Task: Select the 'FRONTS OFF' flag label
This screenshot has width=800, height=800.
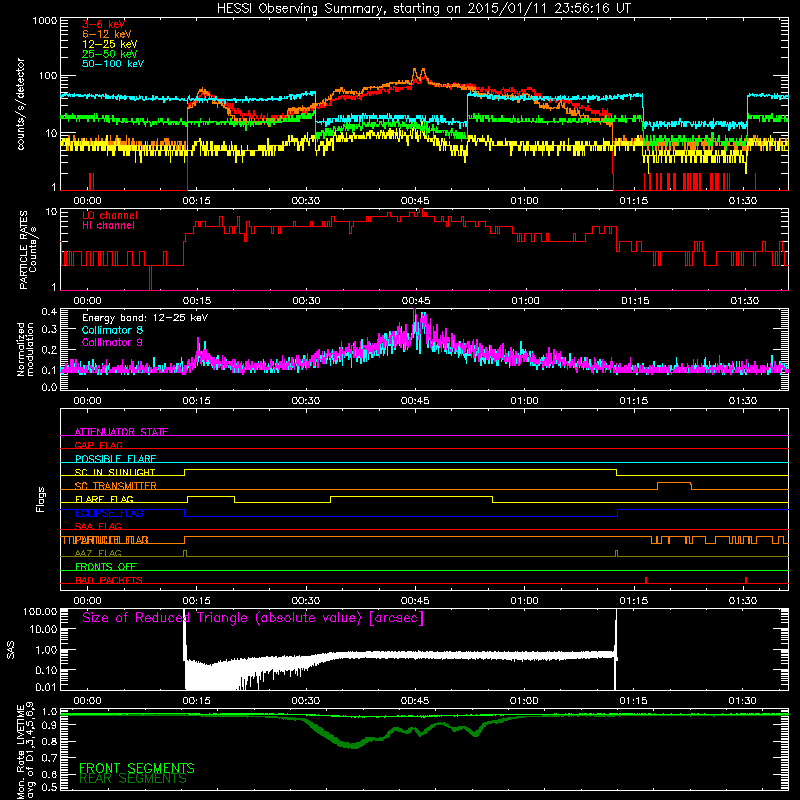Action: 106,567
